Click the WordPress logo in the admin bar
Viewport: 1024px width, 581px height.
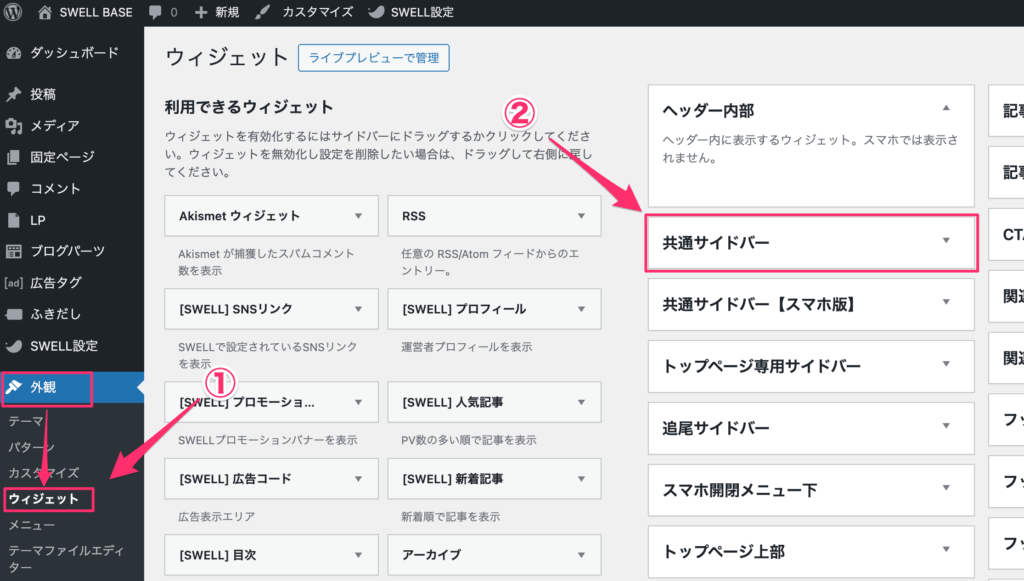click(x=10, y=12)
